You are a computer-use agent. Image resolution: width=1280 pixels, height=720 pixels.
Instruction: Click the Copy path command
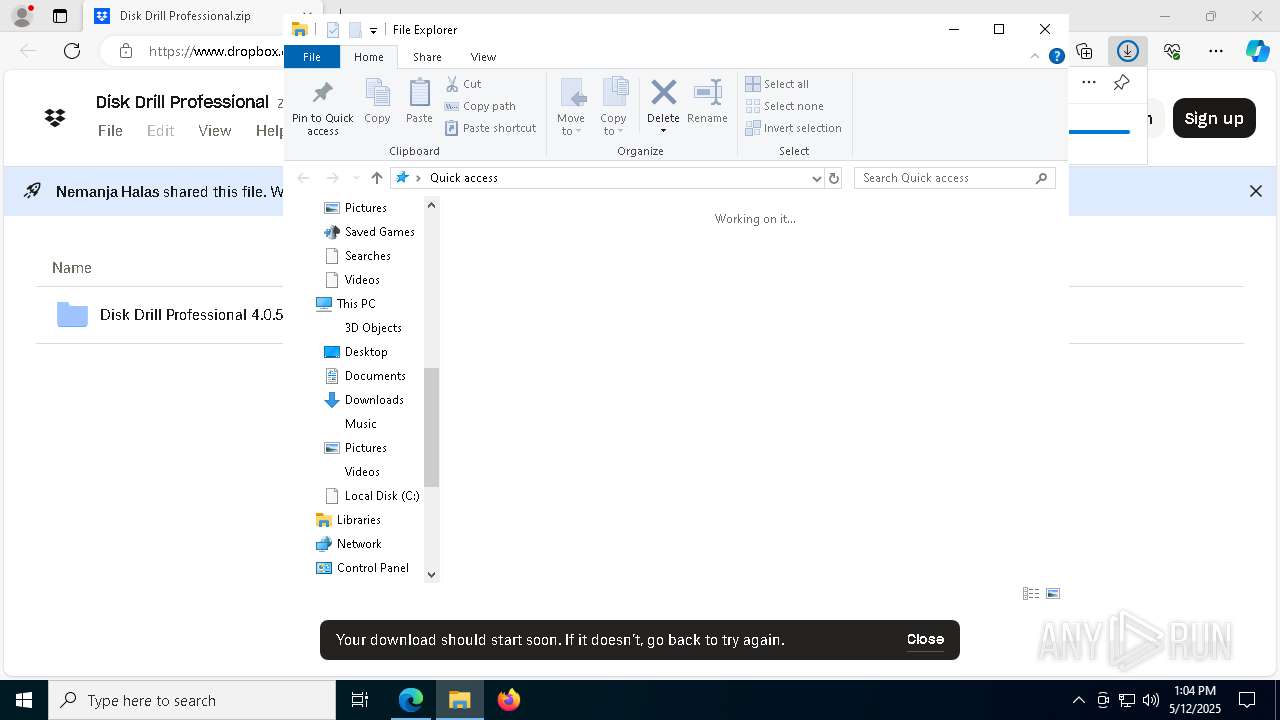tap(480, 106)
